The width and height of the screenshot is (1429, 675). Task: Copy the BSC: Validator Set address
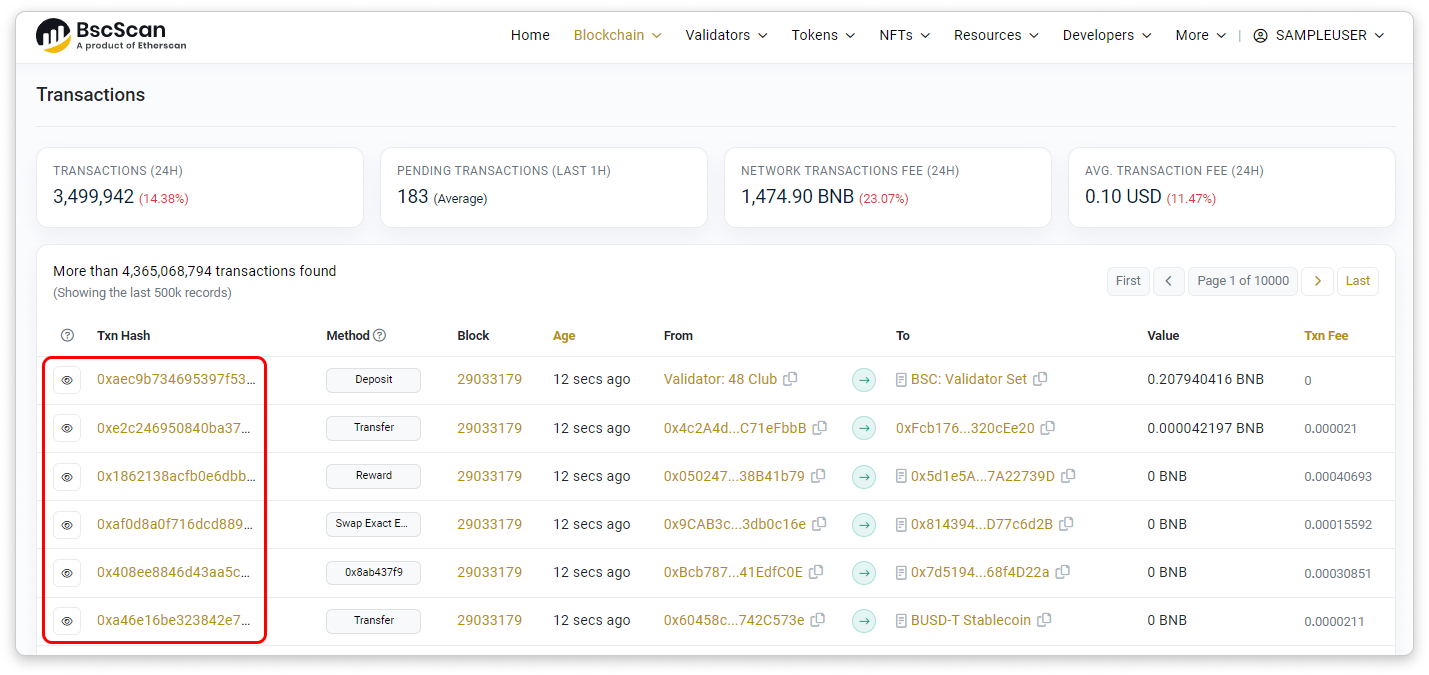click(x=1040, y=379)
